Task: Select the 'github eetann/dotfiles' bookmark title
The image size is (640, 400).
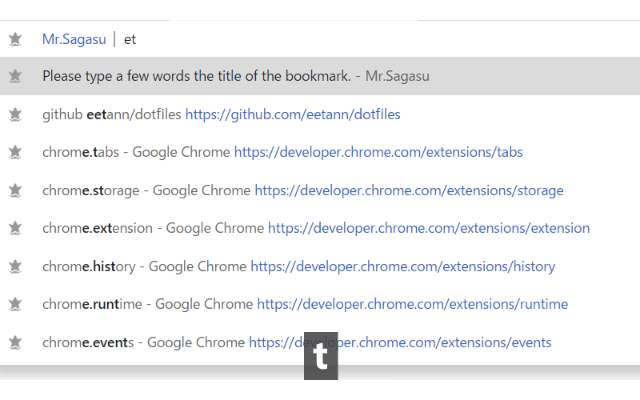Action: click(x=111, y=114)
